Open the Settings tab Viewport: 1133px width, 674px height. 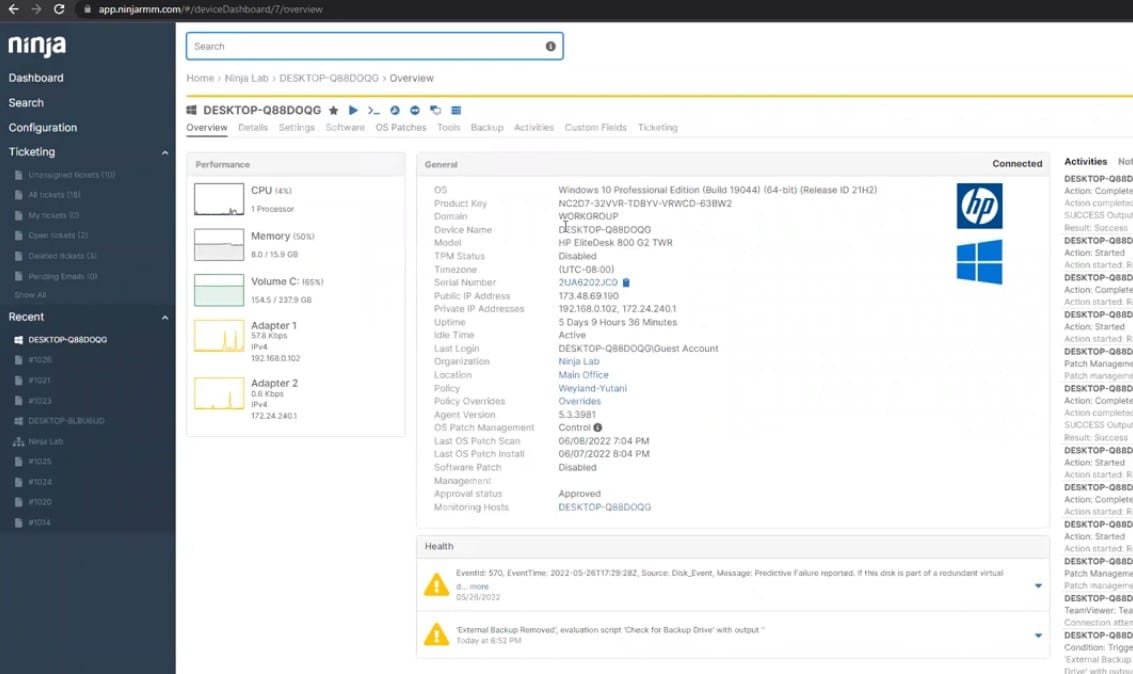(296, 128)
